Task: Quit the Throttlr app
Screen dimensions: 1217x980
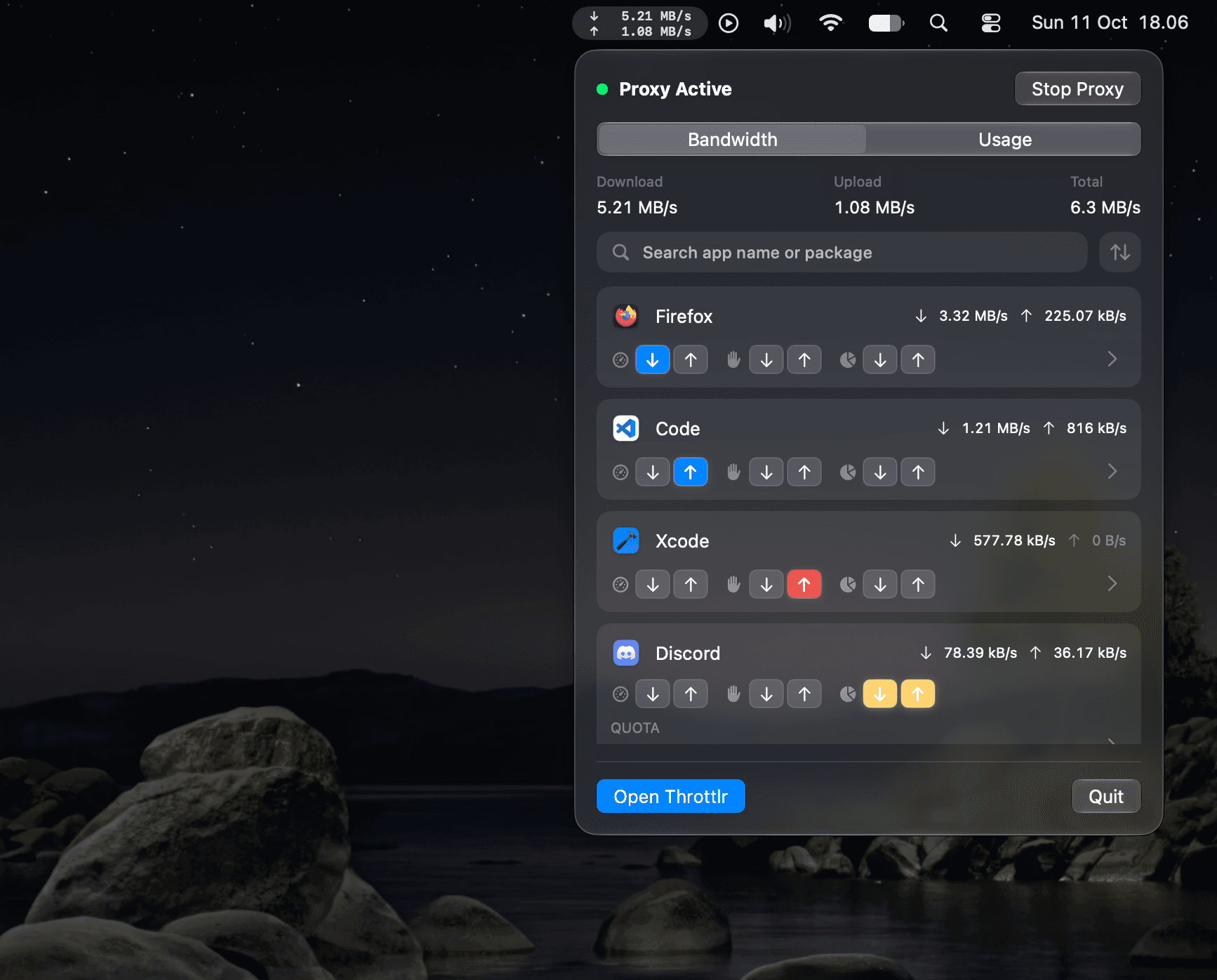Action: pyautogui.click(x=1106, y=797)
